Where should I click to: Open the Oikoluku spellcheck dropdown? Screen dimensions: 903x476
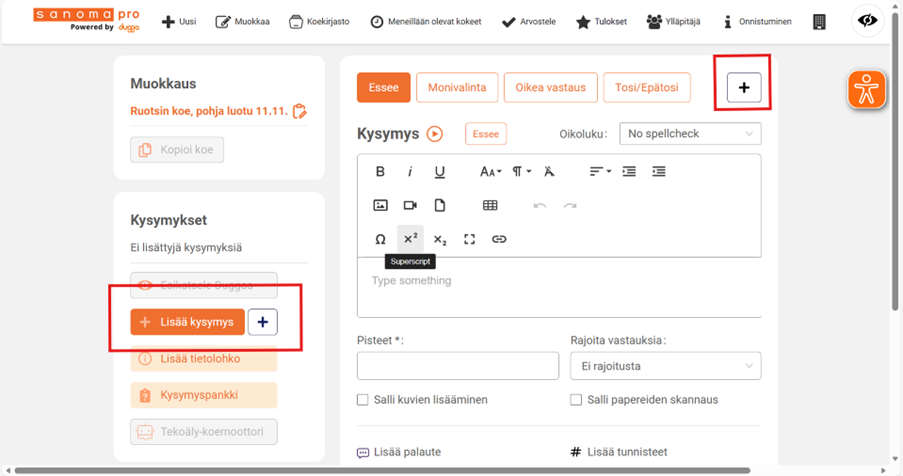(689, 134)
